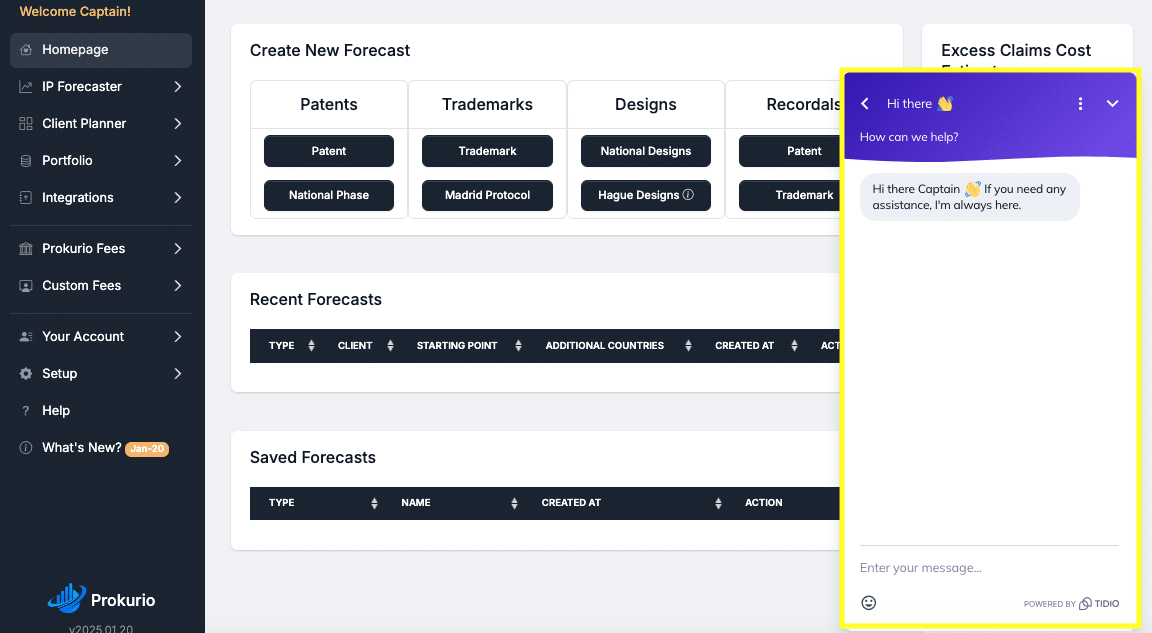Click the Madrid Protocol button
This screenshot has height=633, width=1152.
pyautogui.click(x=487, y=195)
